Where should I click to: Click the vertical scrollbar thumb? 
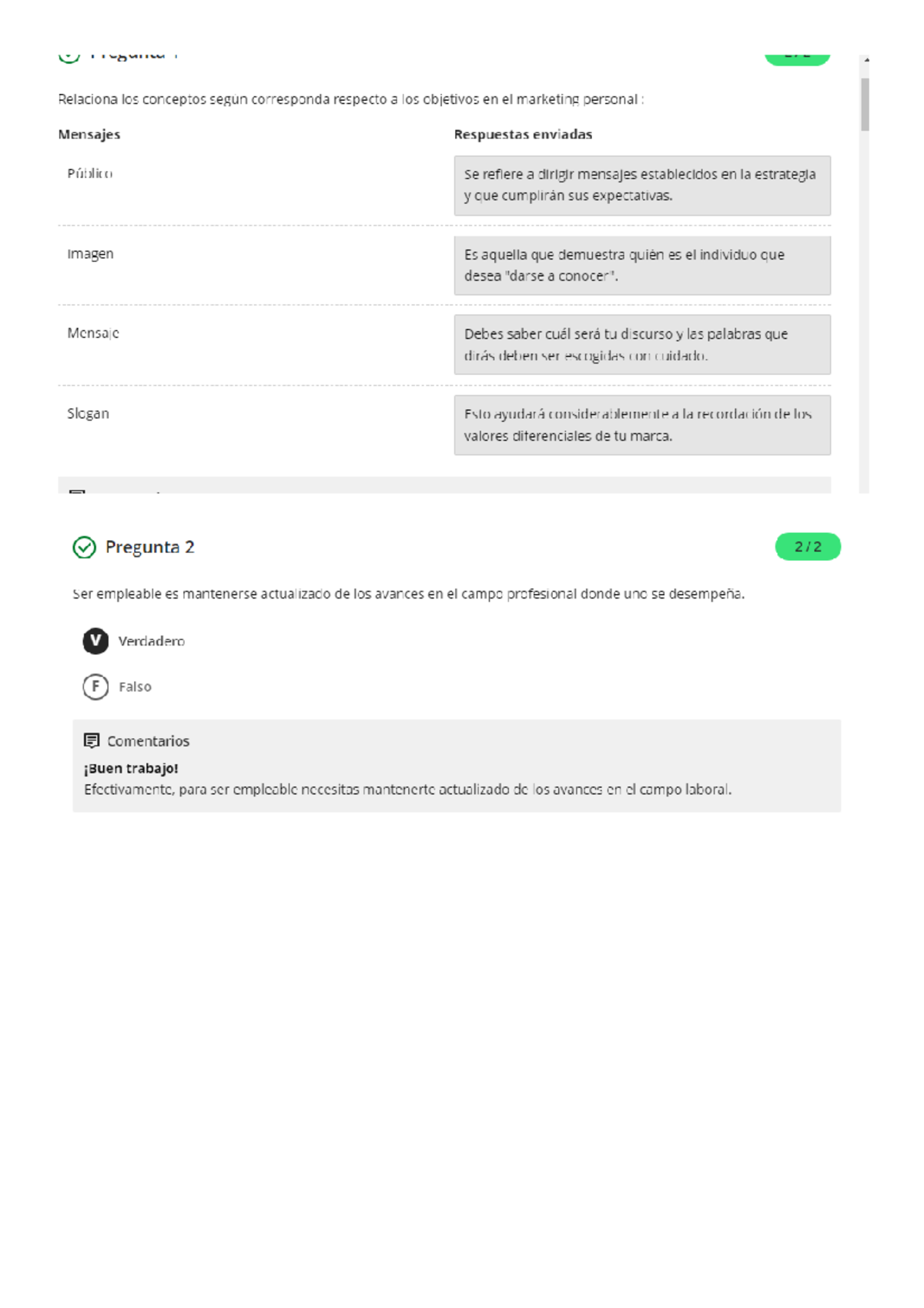coord(865,104)
